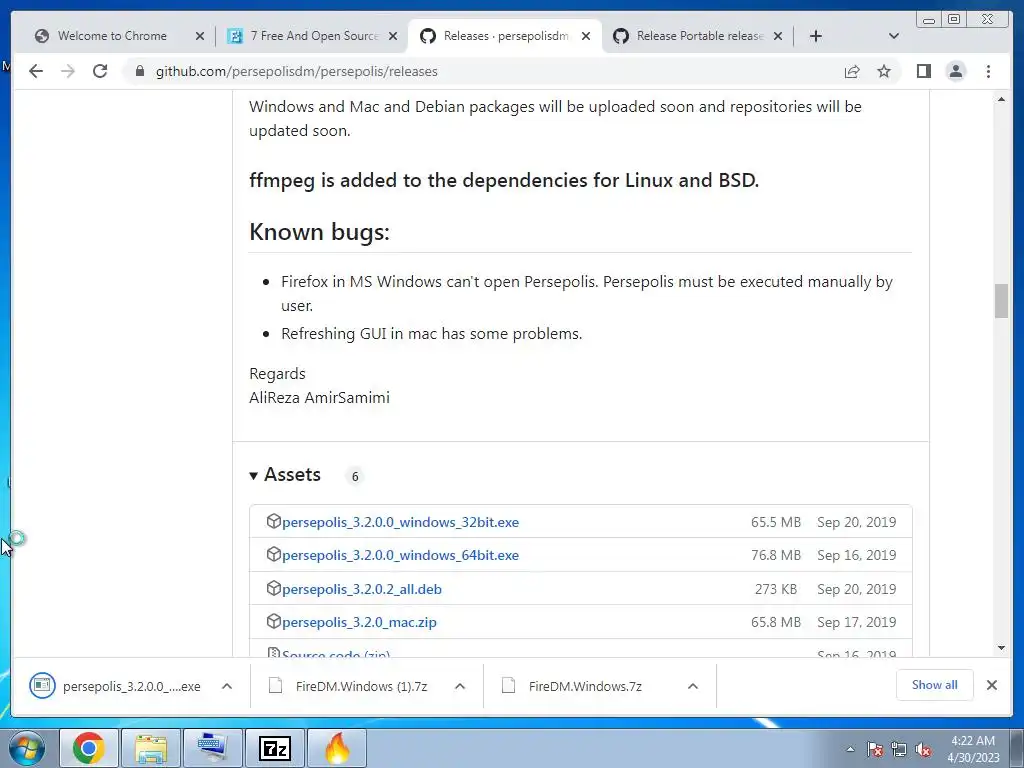This screenshot has width=1024, height=768.
Task: Switch to Welcome to Chrome tab
Action: 112,36
